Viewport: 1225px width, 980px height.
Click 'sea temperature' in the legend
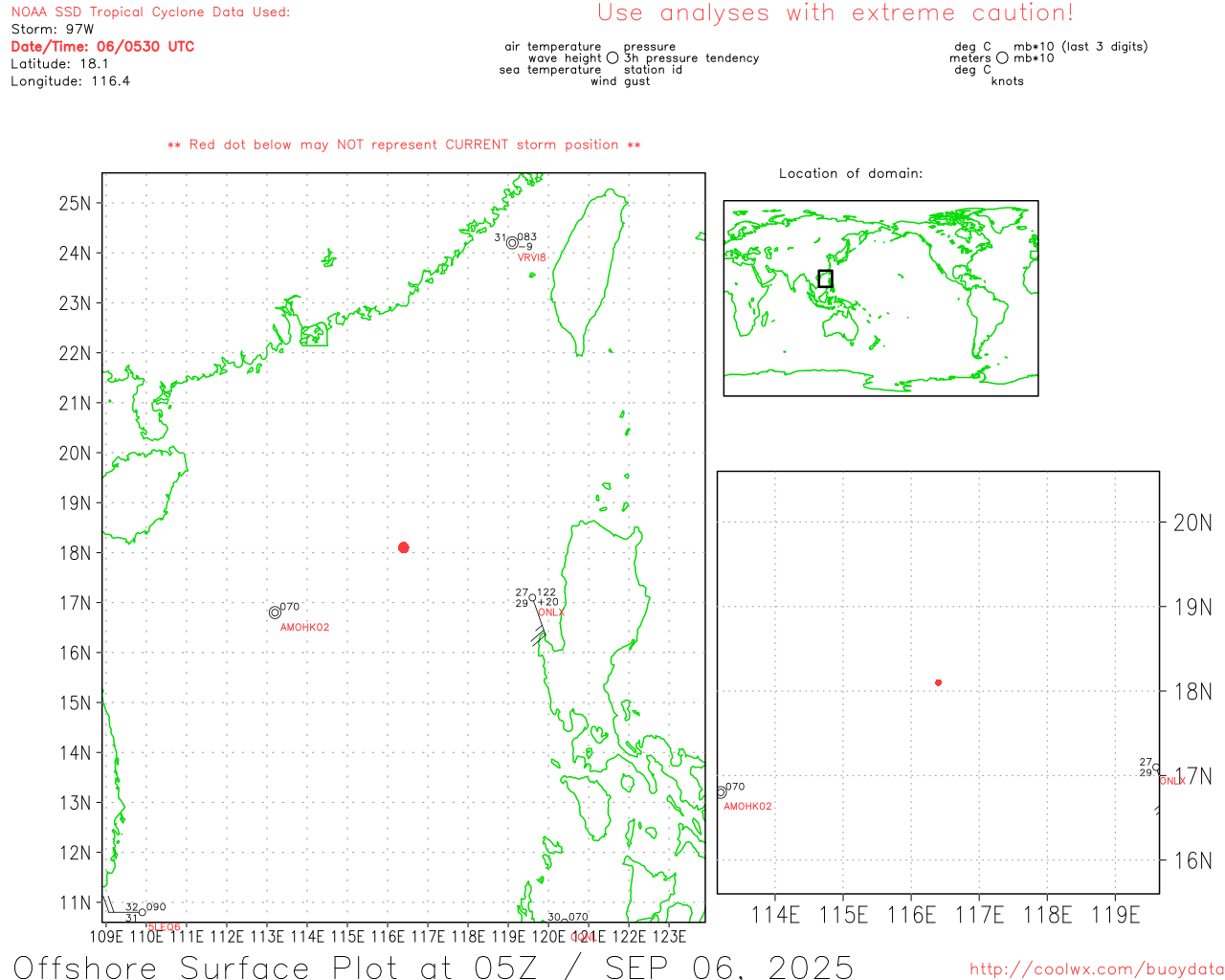click(x=550, y=70)
